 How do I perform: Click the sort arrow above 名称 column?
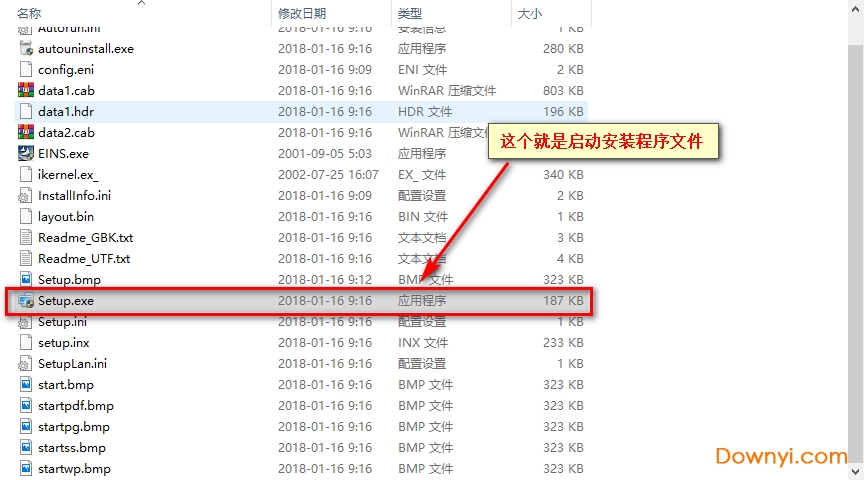[x=142, y=3]
